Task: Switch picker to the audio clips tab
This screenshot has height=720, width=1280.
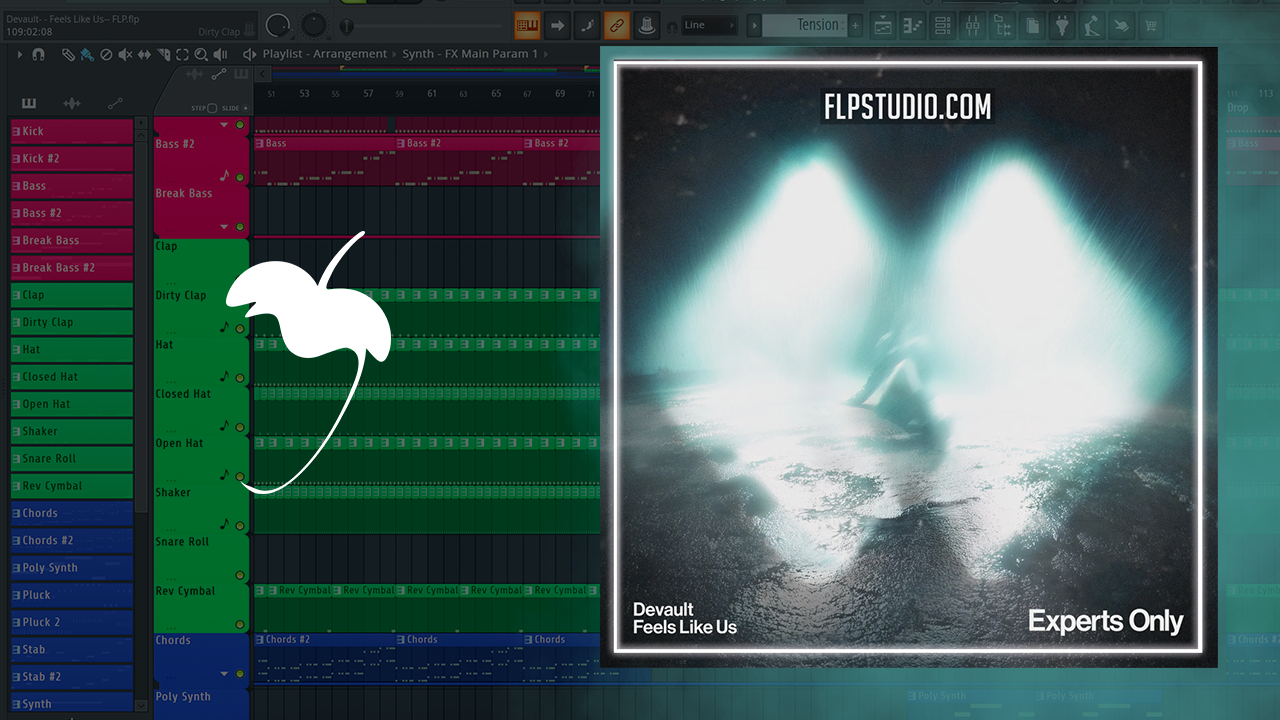Action: click(72, 103)
